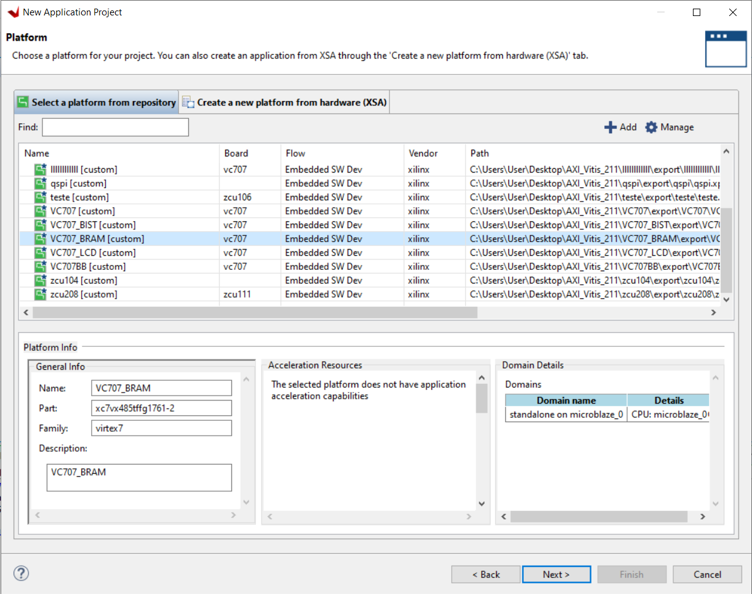The height and width of the screenshot is (594, 752).
Task: Click the green icon on the repository tab
Action: click(x=23, y=102)
